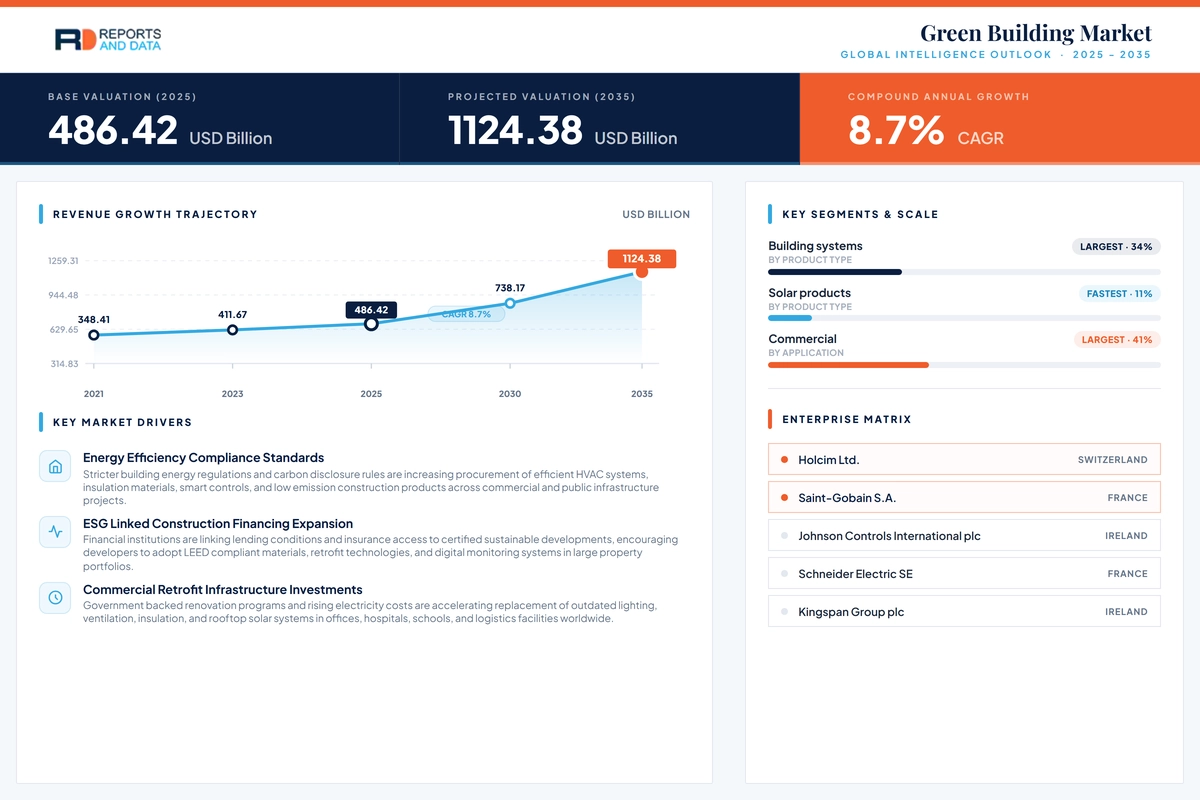Click the grey dot next to Kingspan Group plc
The height and width of the screenshot is (800, 1200).
[x=784, y=612]
